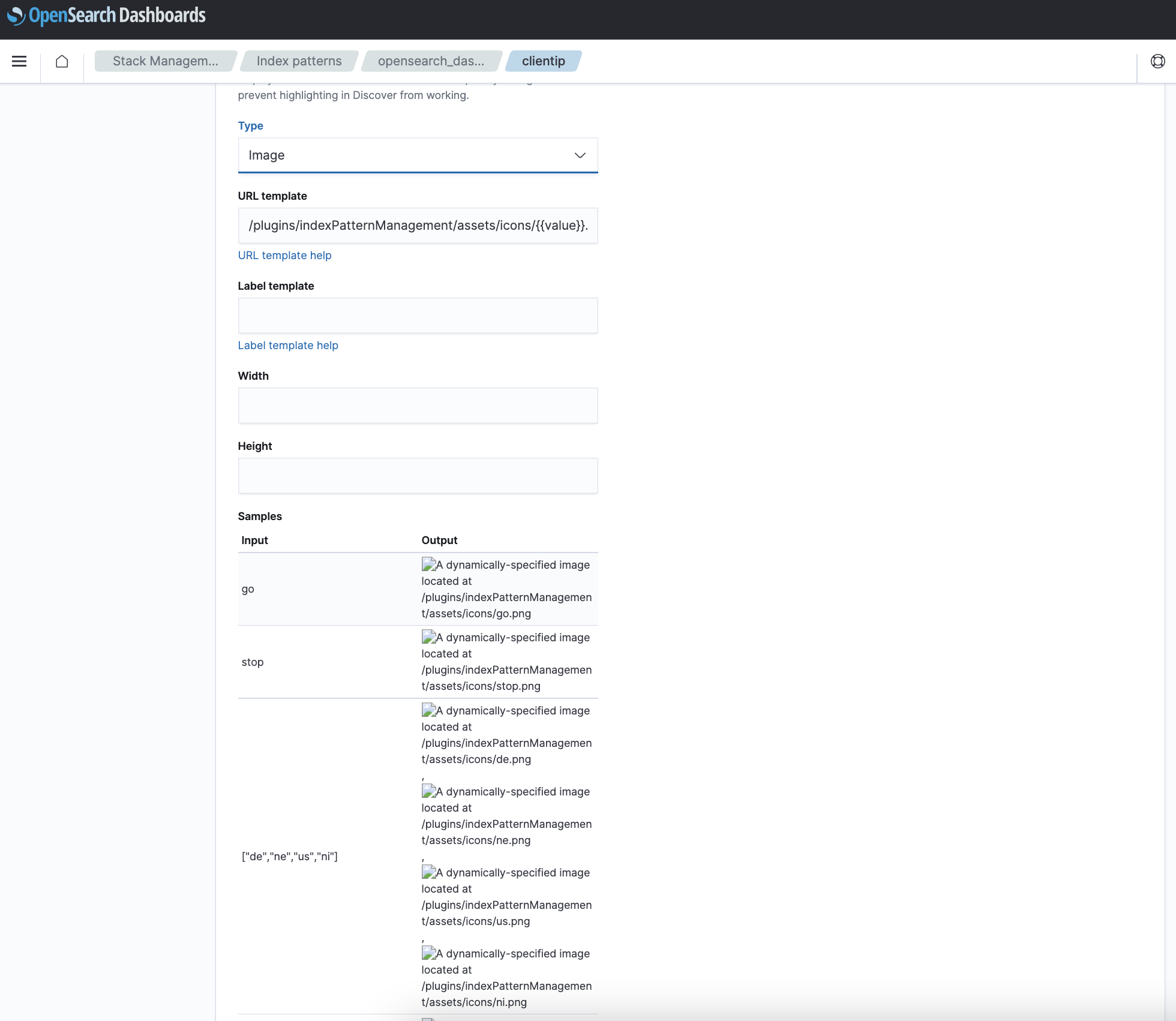This screenshot has width=1176, height=1021.
Task: Navigate to Stack Management breadcrumb
Action: click(166, 61)
